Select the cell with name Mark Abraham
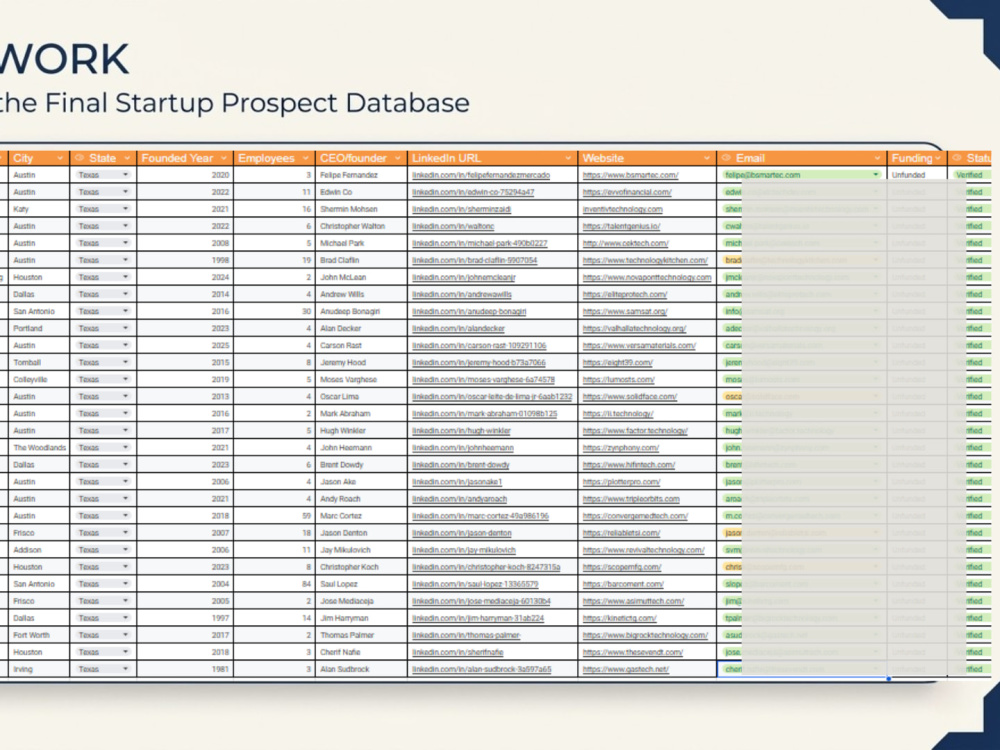 [361, 414]
